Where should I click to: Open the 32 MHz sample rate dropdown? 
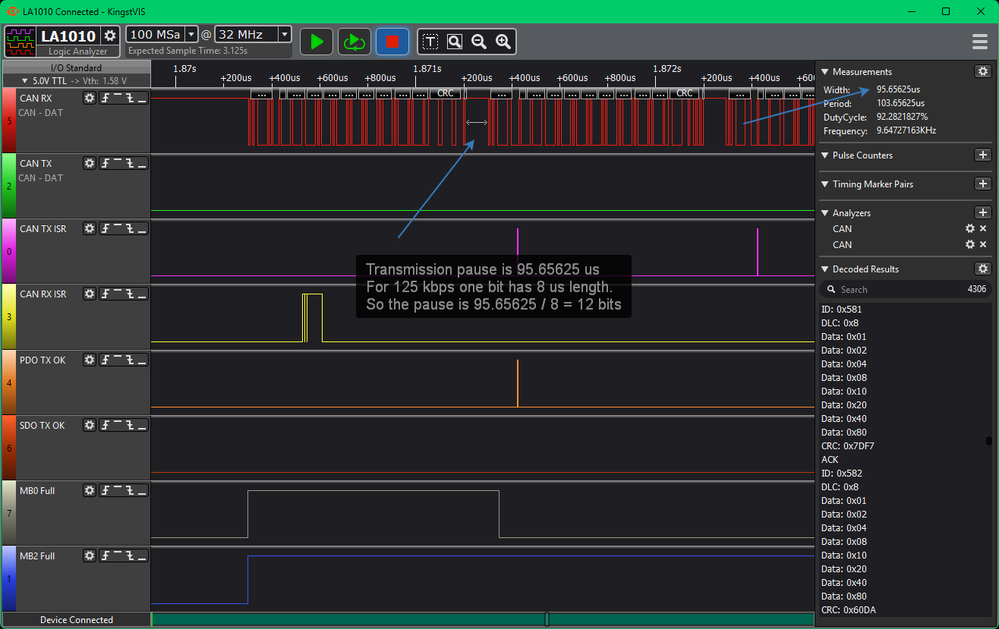(x=285, y=34)
